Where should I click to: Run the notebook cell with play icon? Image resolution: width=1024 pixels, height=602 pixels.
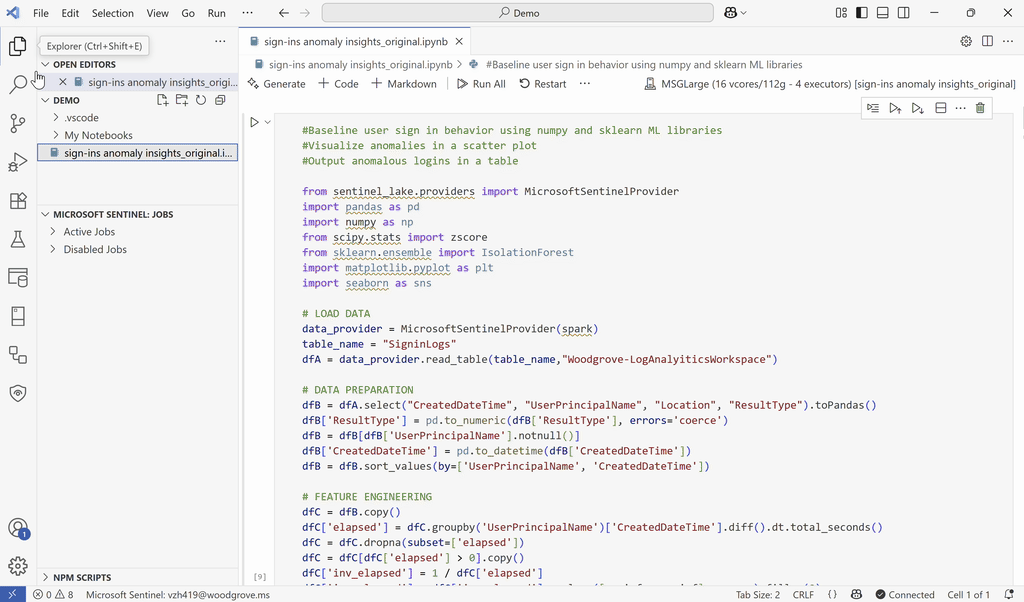[255, 122]
